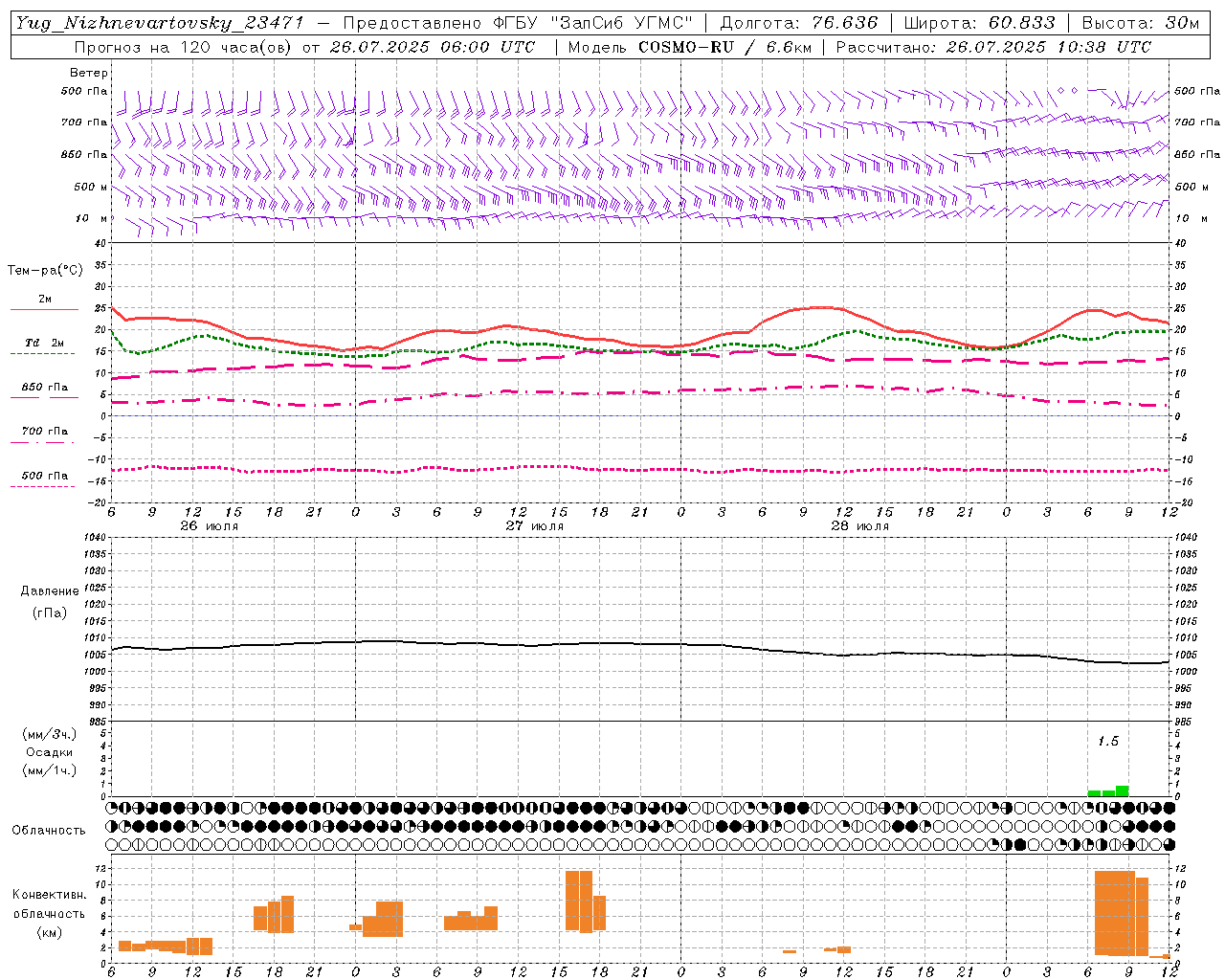1225x980 pixels.
Task: Click the 27 июля date label
Action: [x=535, y=526]
